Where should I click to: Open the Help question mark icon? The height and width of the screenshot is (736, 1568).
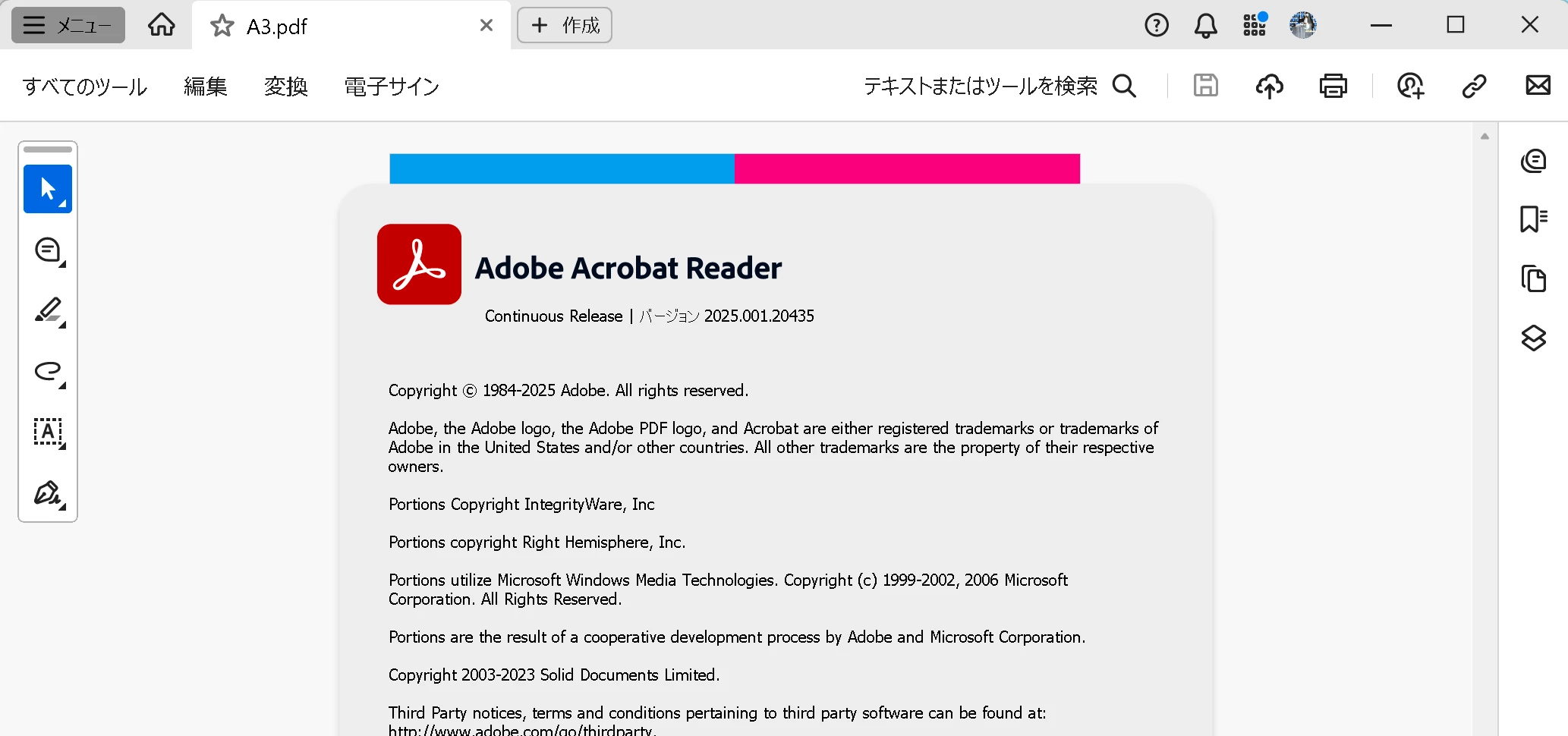[1157, 25]
